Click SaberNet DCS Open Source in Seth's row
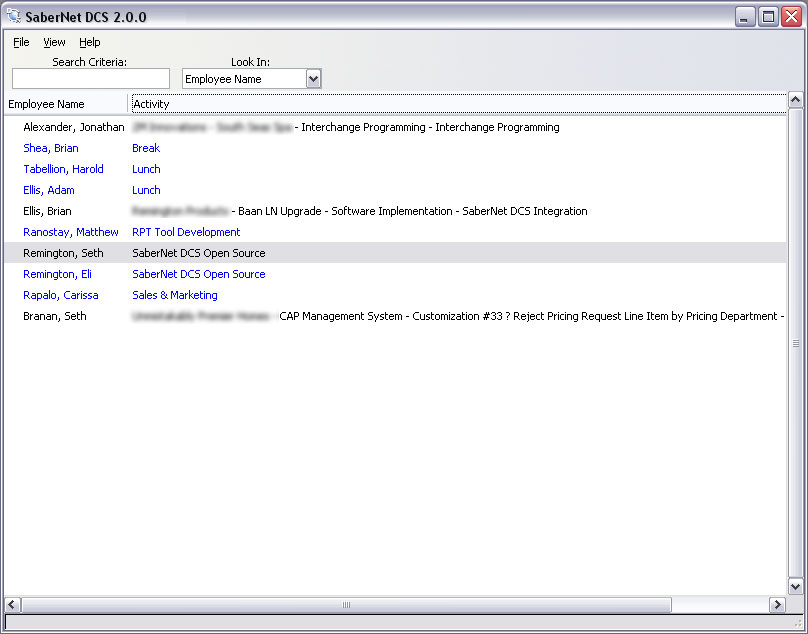808x634 pixels. pyautogui.click(x=198, y=253)
